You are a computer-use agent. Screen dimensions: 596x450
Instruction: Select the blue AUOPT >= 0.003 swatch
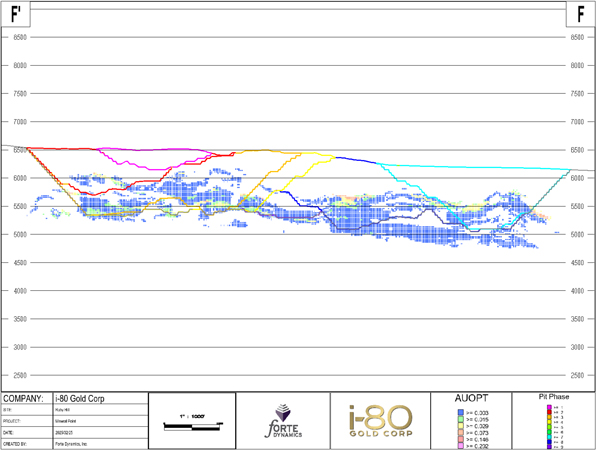pyautogui.click(x=461, y=412)
